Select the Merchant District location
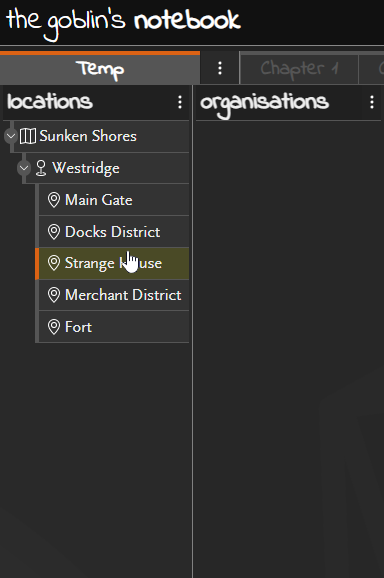Image resolution: width=384 pixels, height=578 pixels. point(114,295)
